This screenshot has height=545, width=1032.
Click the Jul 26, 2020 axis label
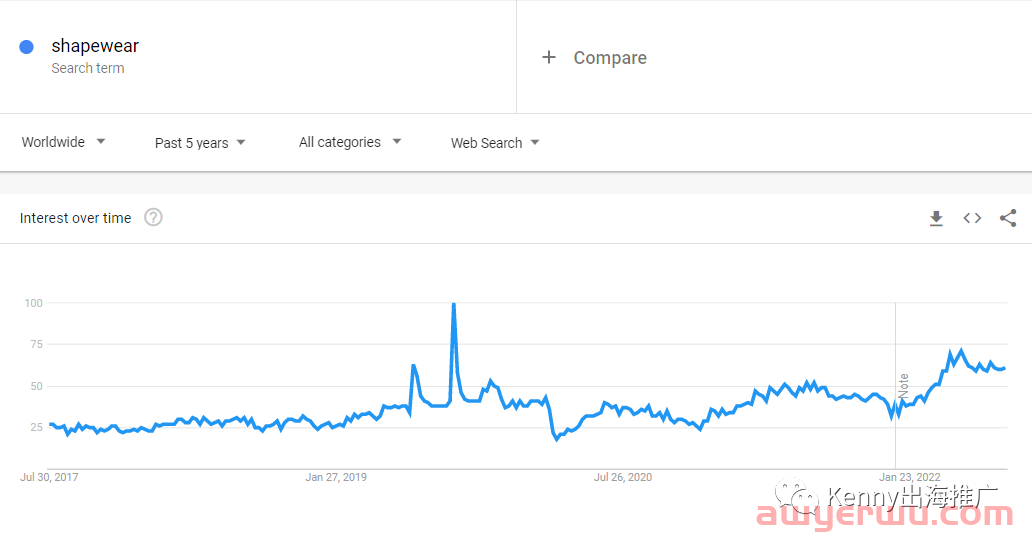click(623, 477)
